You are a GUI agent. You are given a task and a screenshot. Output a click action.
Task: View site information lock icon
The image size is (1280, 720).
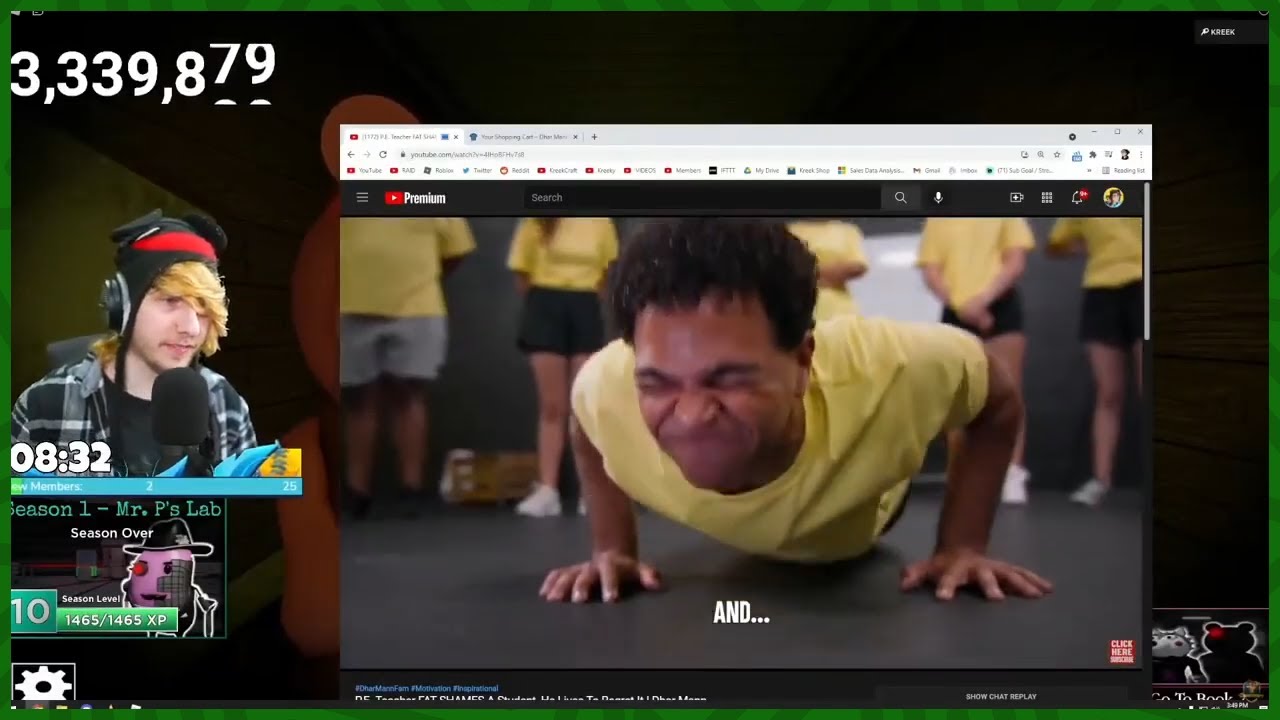click(x=402, y=155)
